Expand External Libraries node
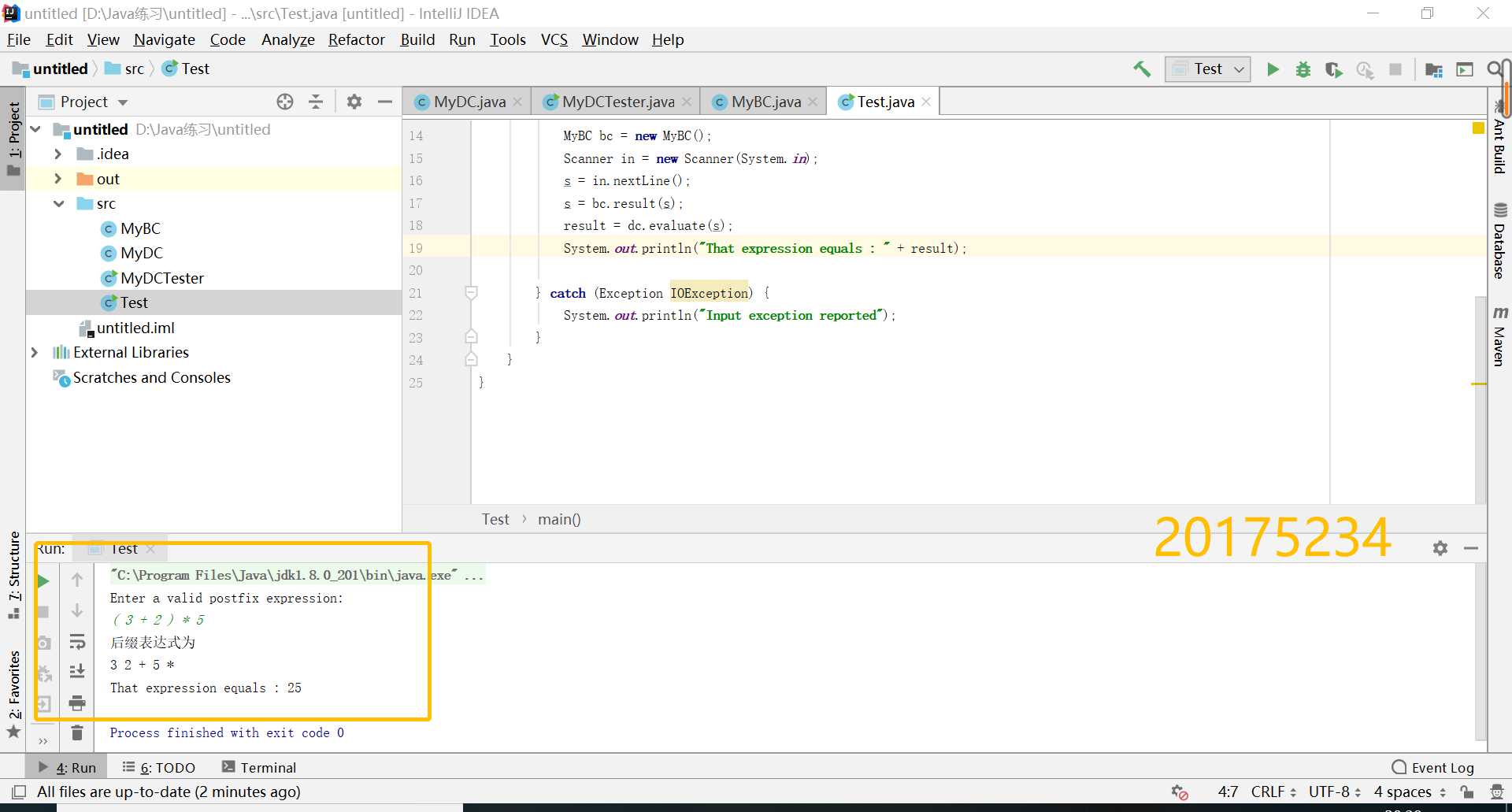 click(35, 353)
